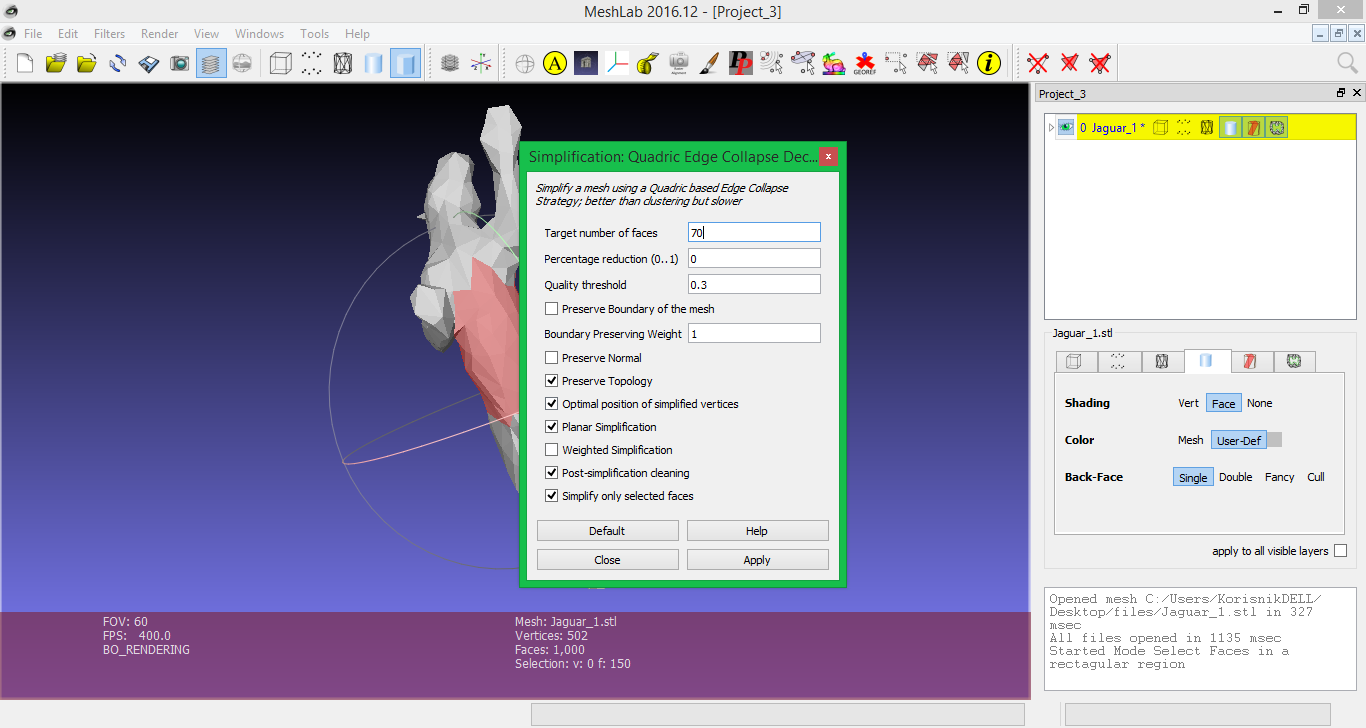Click the Percentage reduction field
The width and height of the screenshot is (1366, 728).
(754, 258)
